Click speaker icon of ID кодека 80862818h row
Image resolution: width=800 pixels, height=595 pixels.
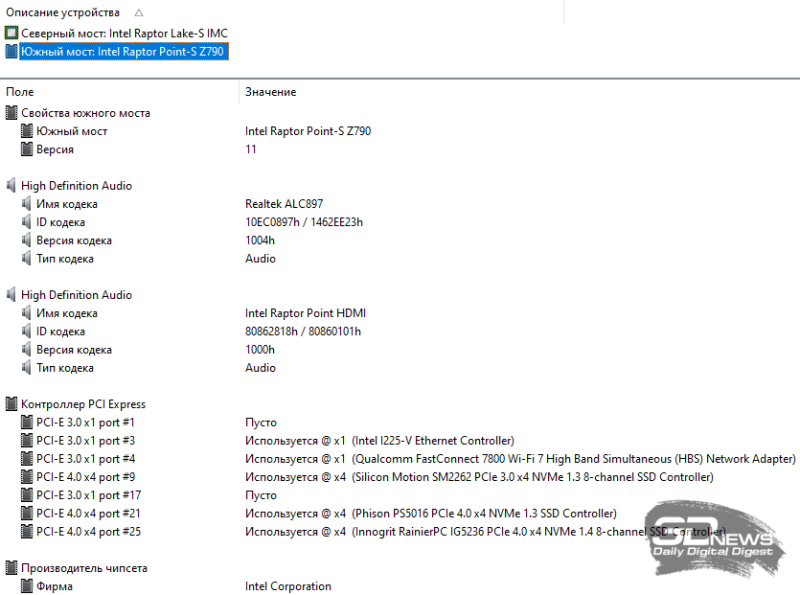tap(27, 331)
